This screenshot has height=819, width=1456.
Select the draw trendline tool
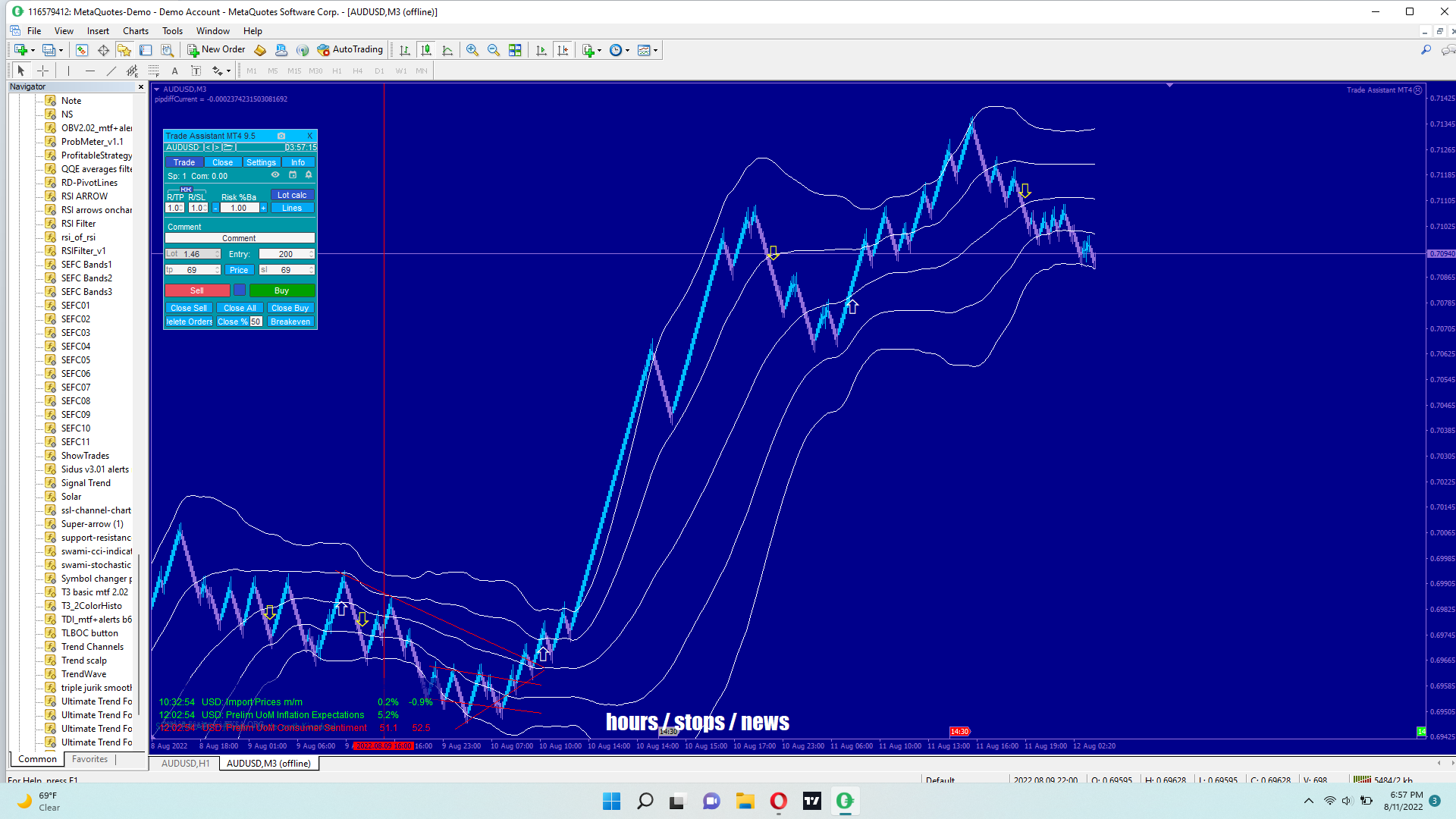point(111,71)
